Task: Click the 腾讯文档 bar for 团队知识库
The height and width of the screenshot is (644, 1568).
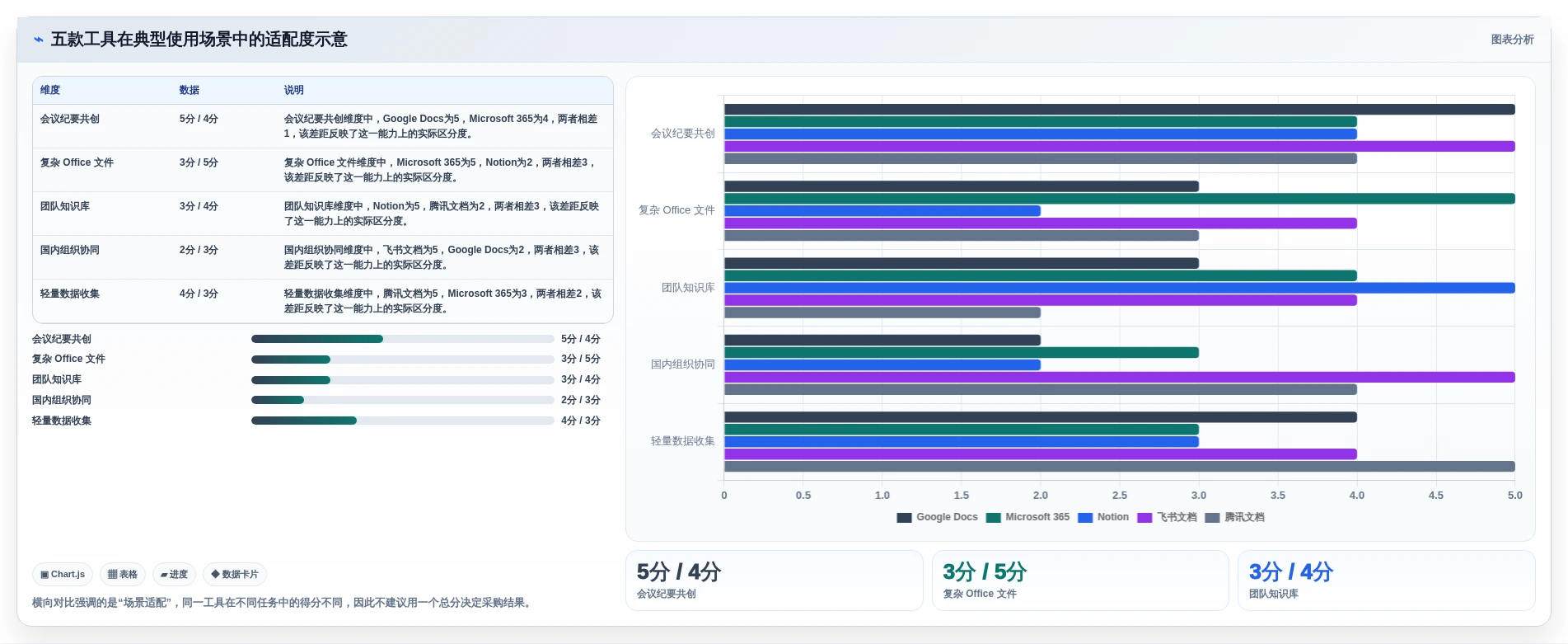Action: coord(882,313)
